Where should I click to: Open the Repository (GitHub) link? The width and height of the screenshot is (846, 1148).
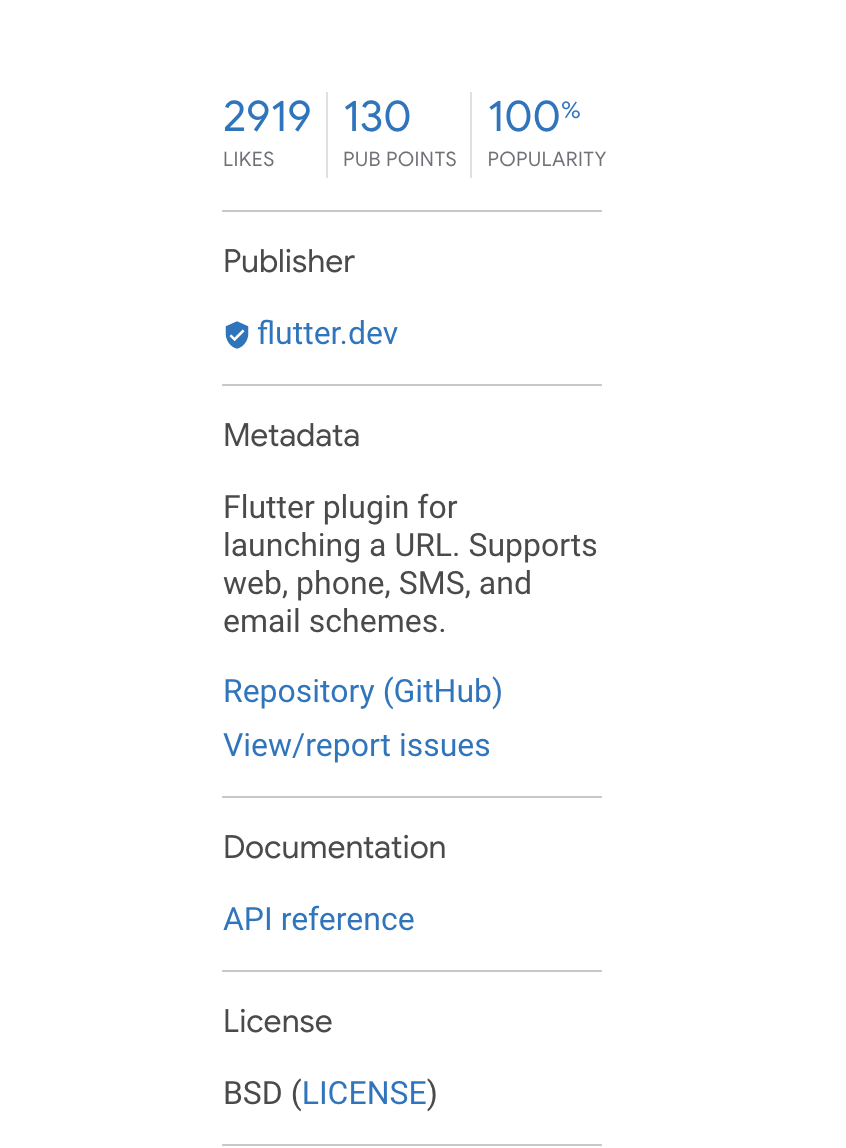tap(362, 691)
